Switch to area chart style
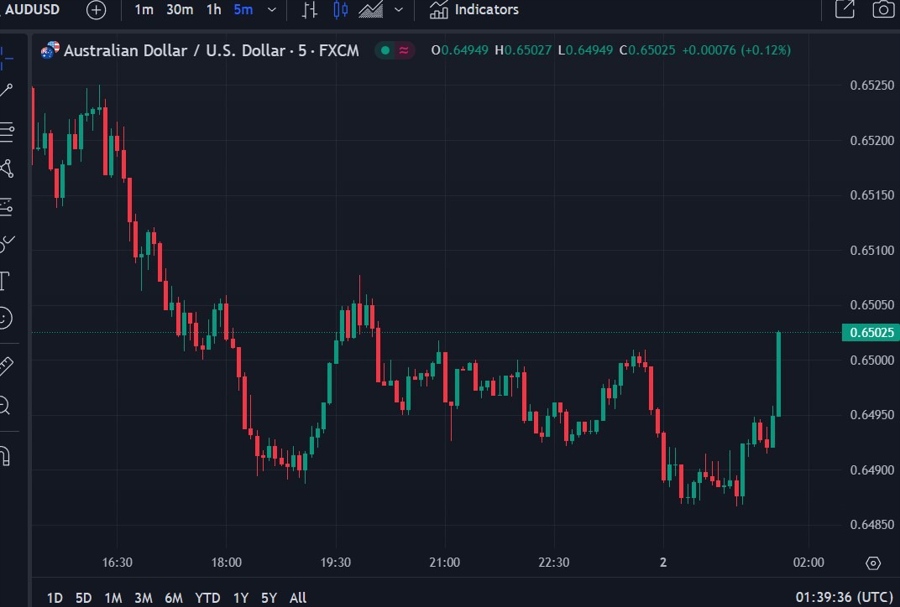 (371, 10)
